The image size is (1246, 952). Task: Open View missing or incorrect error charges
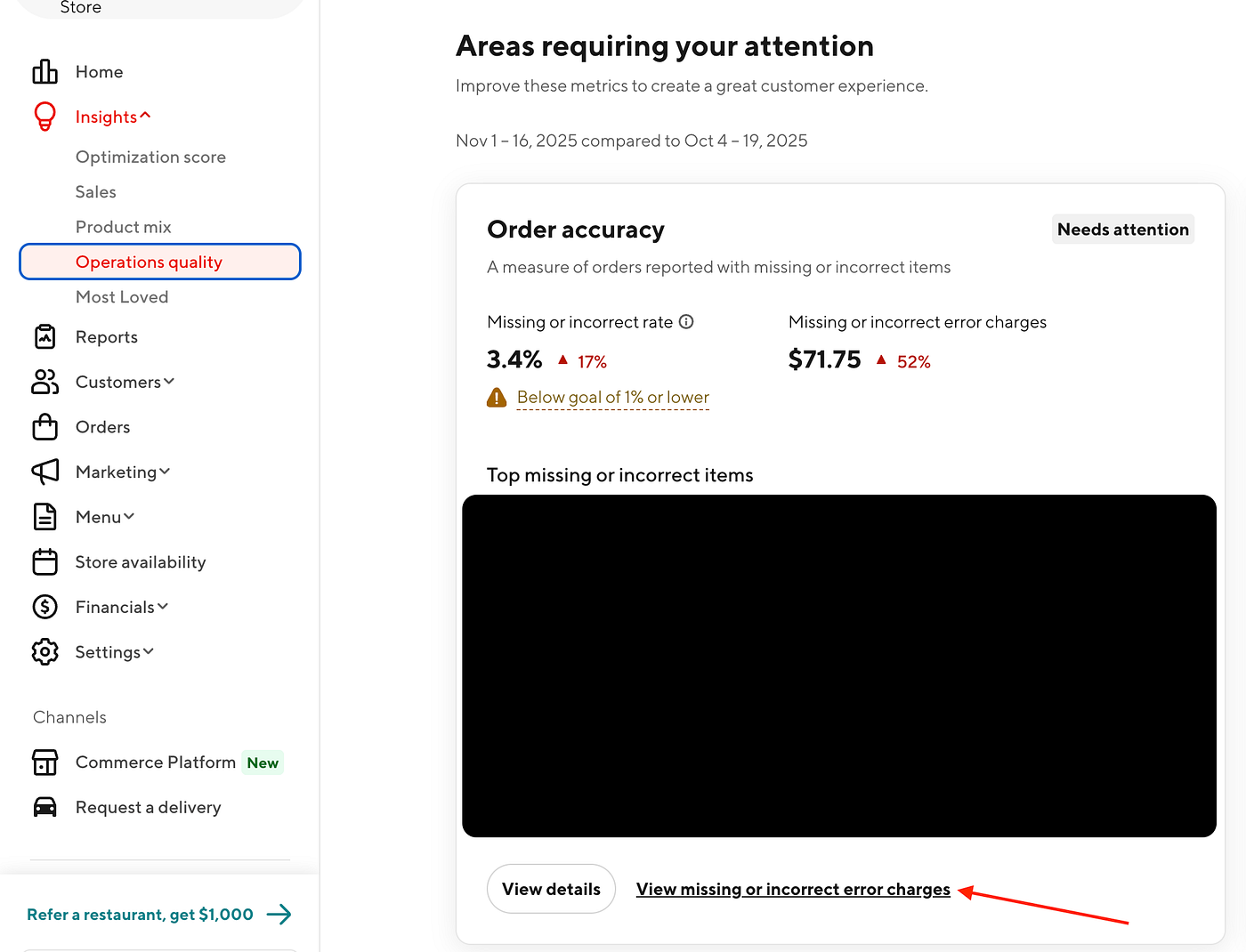(792, 888)
